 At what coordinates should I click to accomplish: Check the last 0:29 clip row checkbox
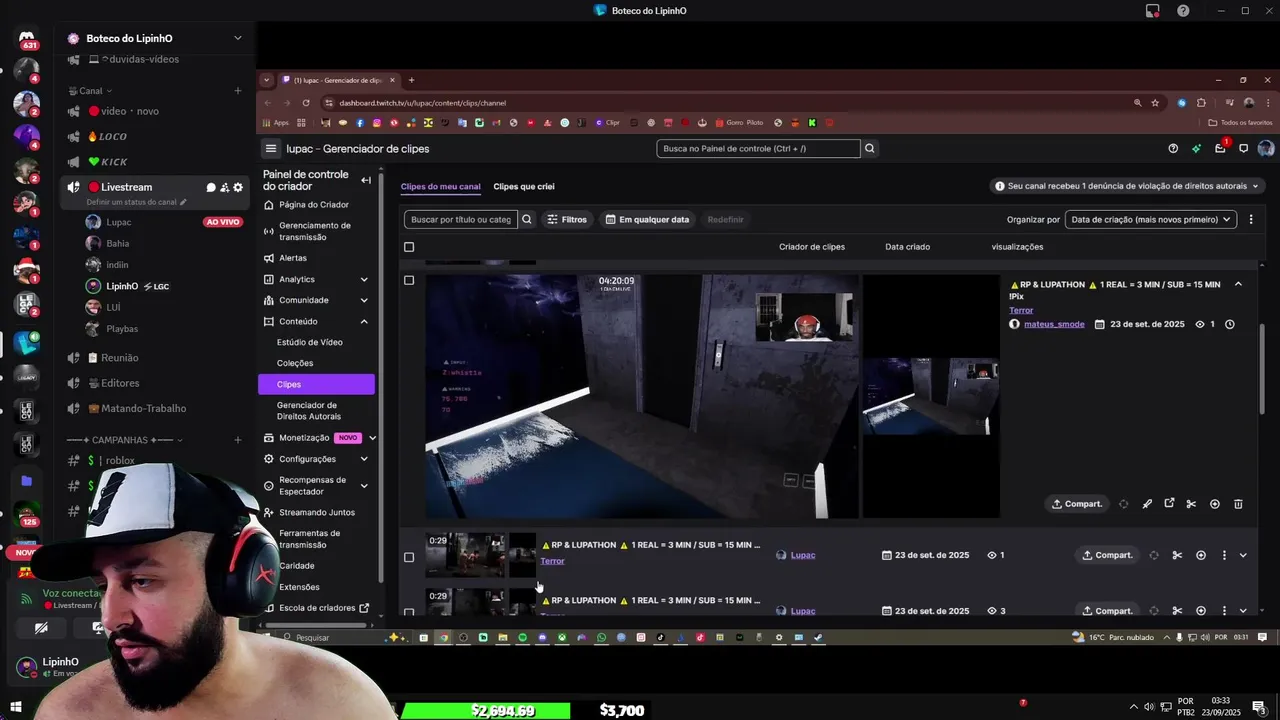[409, 611]
